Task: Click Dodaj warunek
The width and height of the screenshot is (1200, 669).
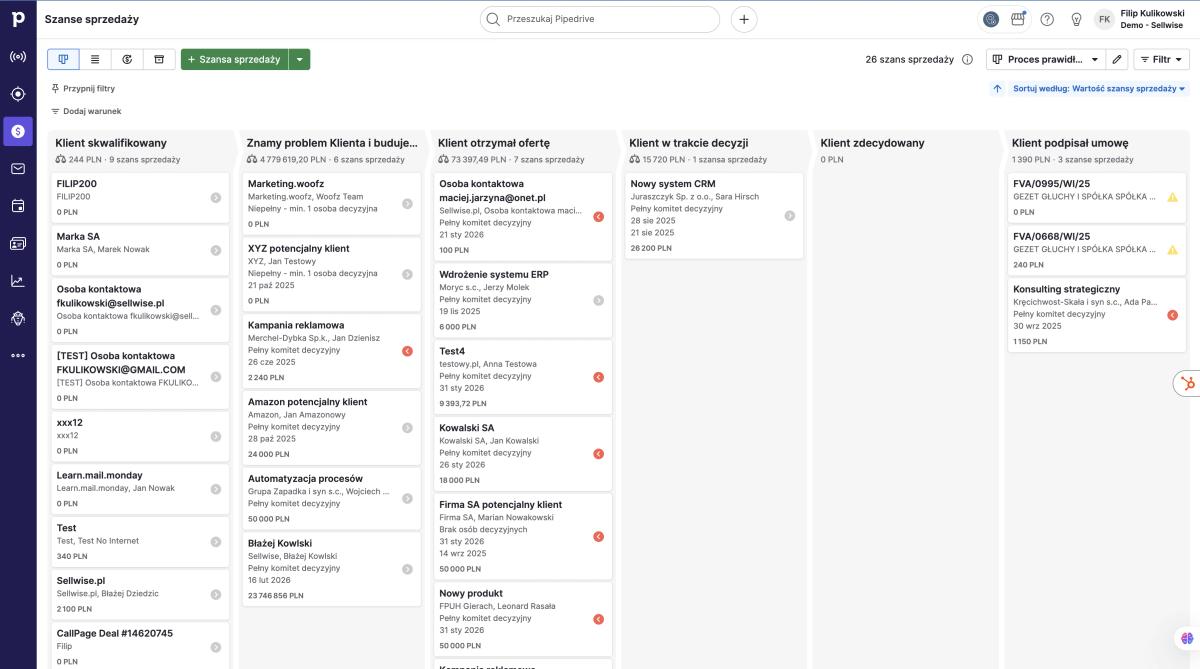Action: 86,111
